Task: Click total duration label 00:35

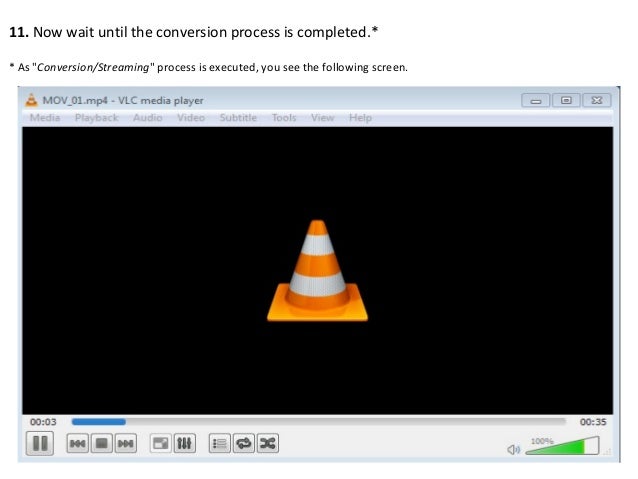Action: point(593,422)
